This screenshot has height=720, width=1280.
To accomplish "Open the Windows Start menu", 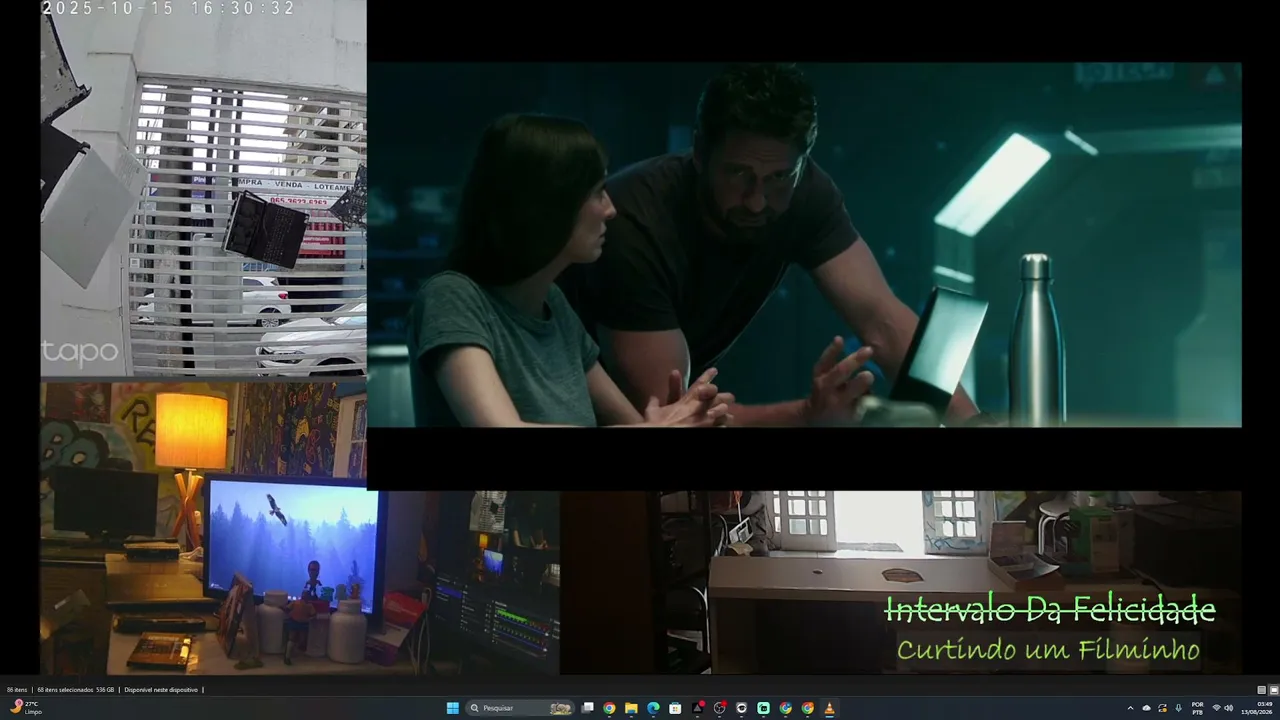I will click(x=452, y=708).
